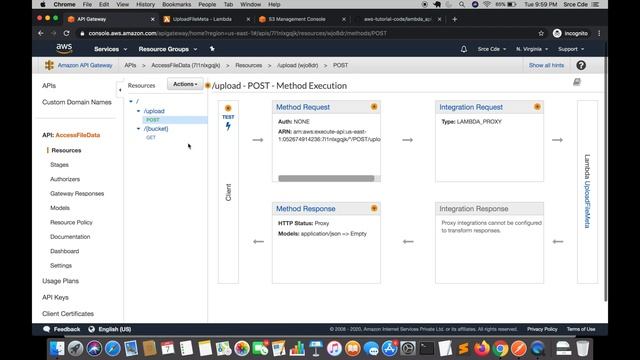Viewport: 640px width, 360px height.
Task: Open a new Chrome tab with plus button
Action: (x=455, y=19)
